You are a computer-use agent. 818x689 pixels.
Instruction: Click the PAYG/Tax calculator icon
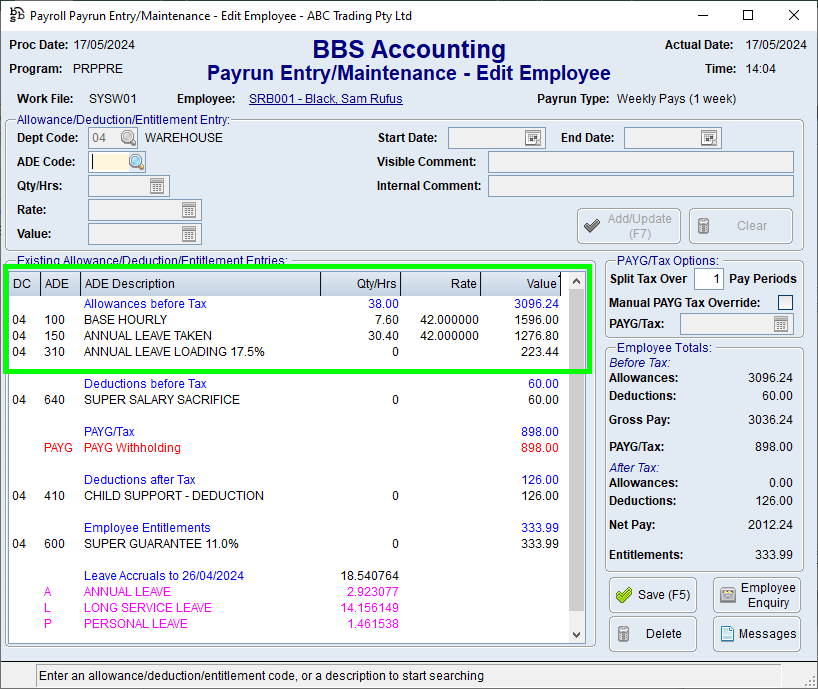pos(781,324)
